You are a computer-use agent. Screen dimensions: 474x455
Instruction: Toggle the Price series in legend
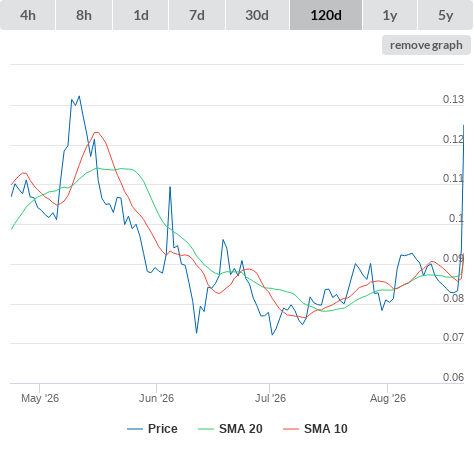point(162,429)
